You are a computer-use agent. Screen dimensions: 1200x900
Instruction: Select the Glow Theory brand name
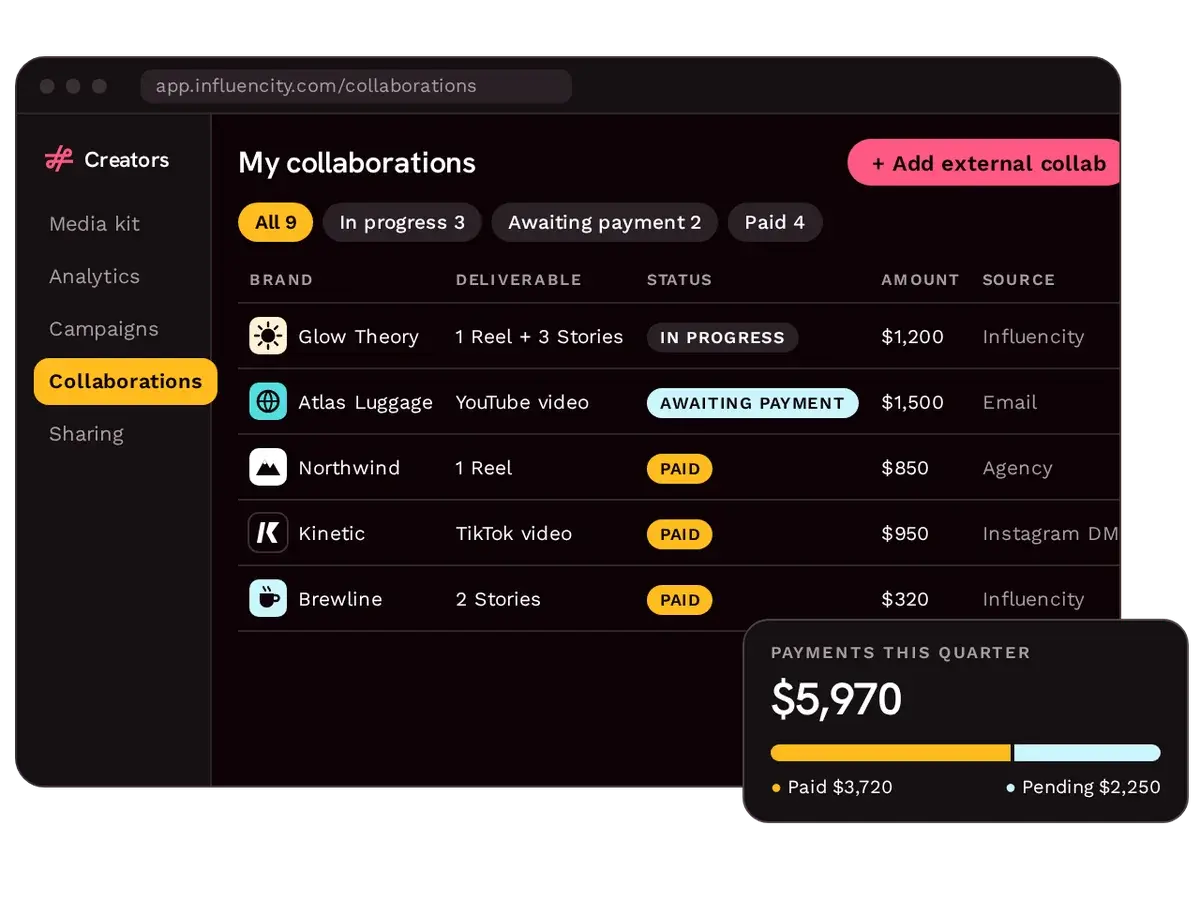click(x=358, y=337)
